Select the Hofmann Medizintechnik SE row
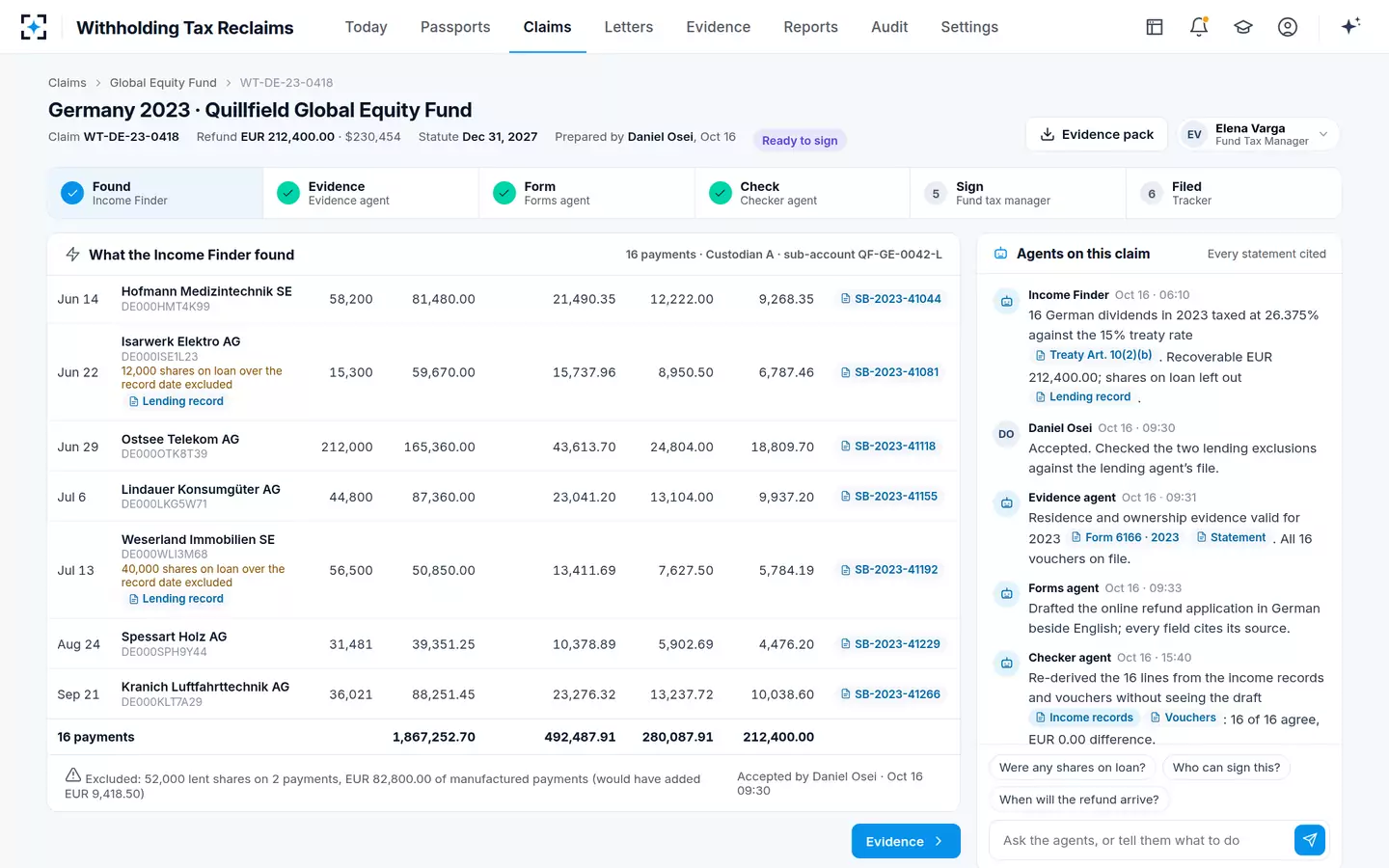1389x868 pixels. pyautogui.click(x=504, y=299)
